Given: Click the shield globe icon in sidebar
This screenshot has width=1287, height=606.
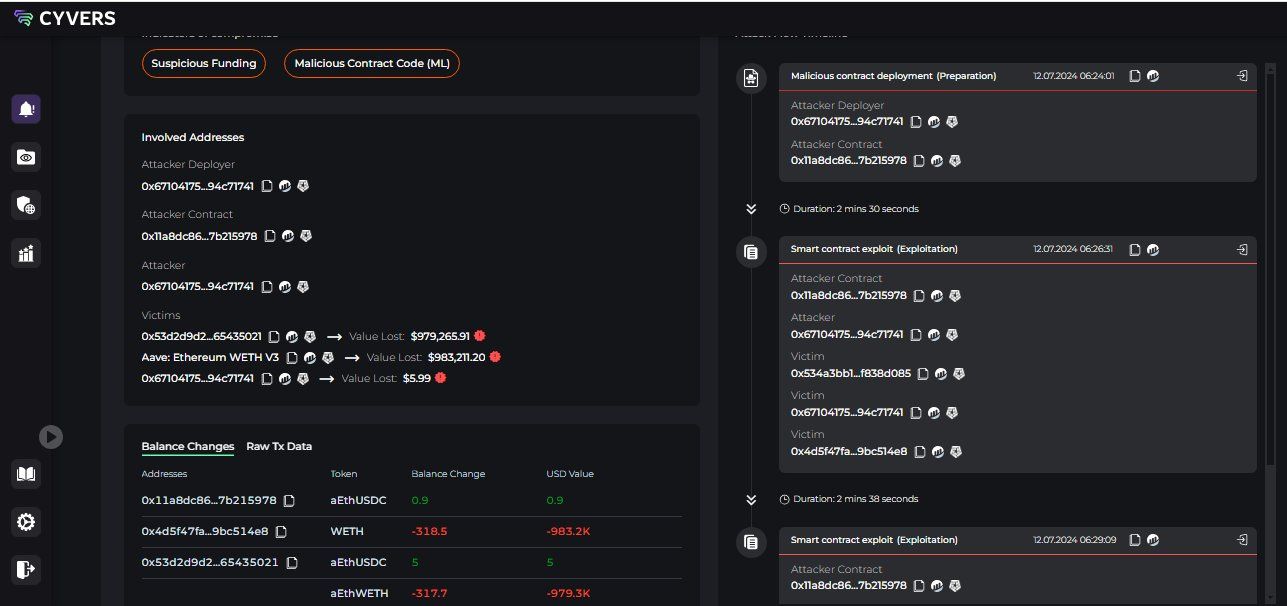Looking at the screenshot, I should 26,205.
